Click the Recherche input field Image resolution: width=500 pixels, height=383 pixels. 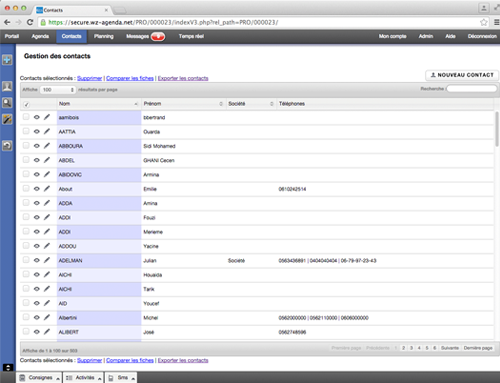tap(472, 89)
